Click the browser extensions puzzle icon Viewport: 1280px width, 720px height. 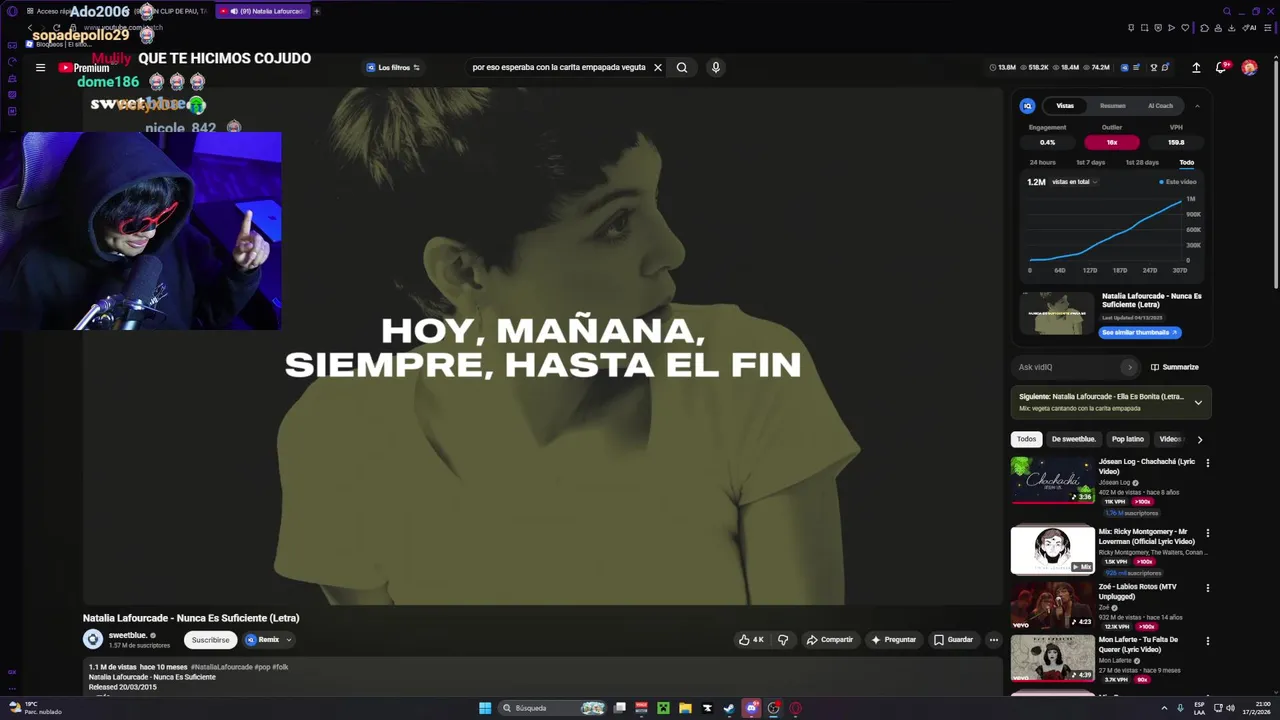(x=1204, y=28)
